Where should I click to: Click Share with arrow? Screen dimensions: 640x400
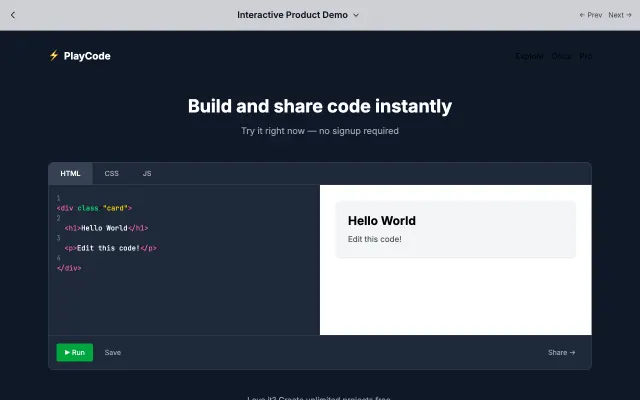[562, 352]
